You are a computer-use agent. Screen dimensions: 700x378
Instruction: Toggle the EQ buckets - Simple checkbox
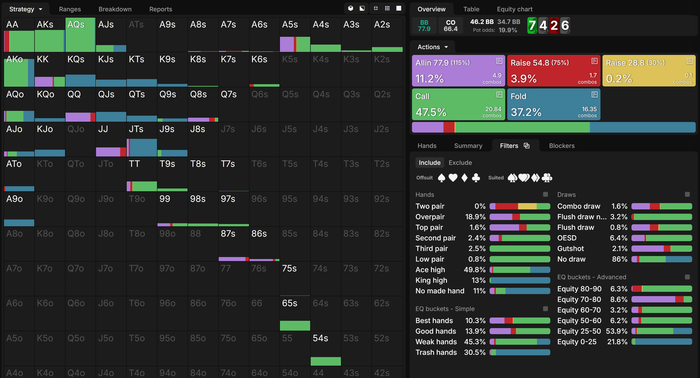[545, 309]
